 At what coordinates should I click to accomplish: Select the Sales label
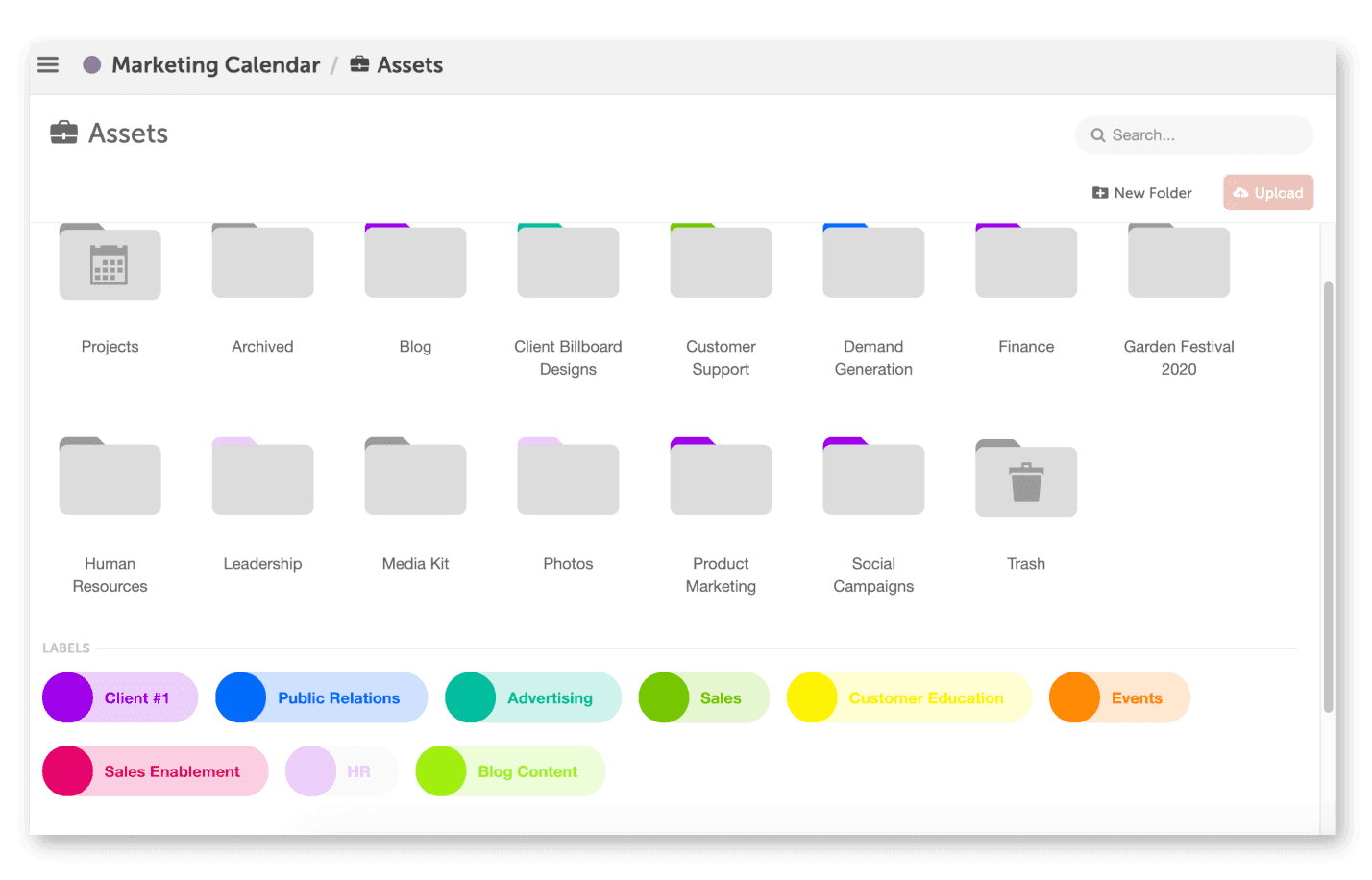[x=704, y=697]
